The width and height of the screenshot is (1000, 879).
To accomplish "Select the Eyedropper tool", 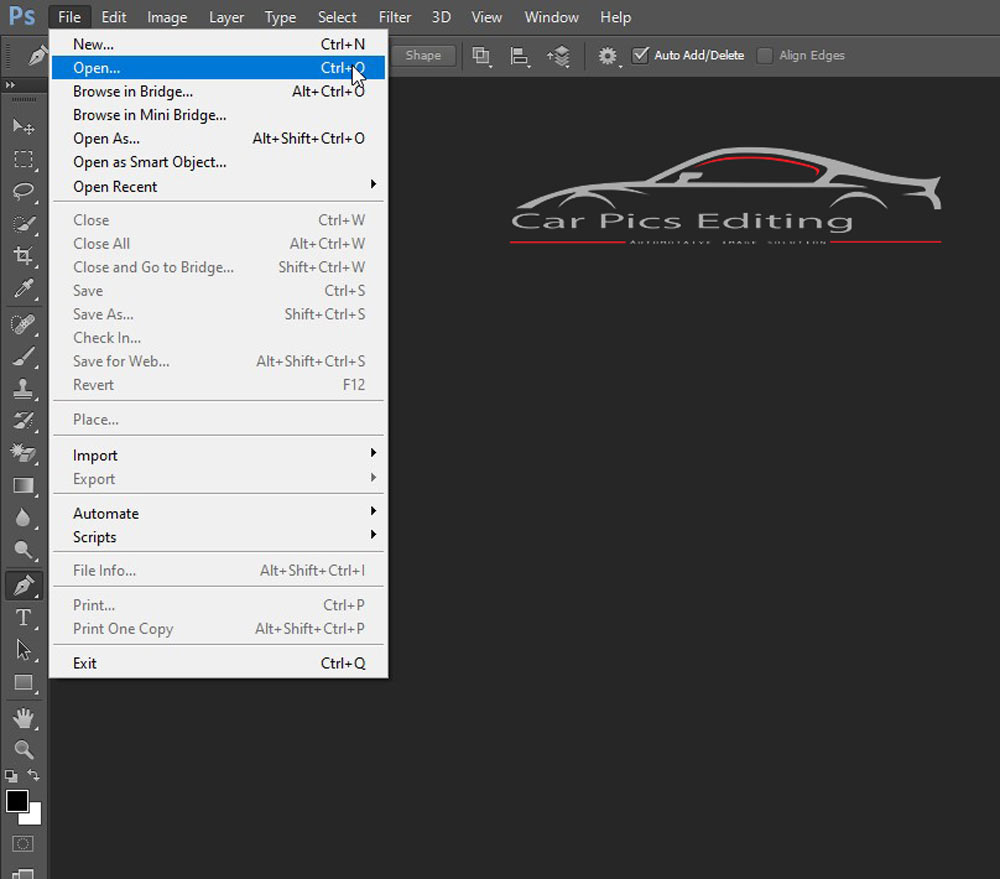I will pyautogui.click(x=24, y=289).
